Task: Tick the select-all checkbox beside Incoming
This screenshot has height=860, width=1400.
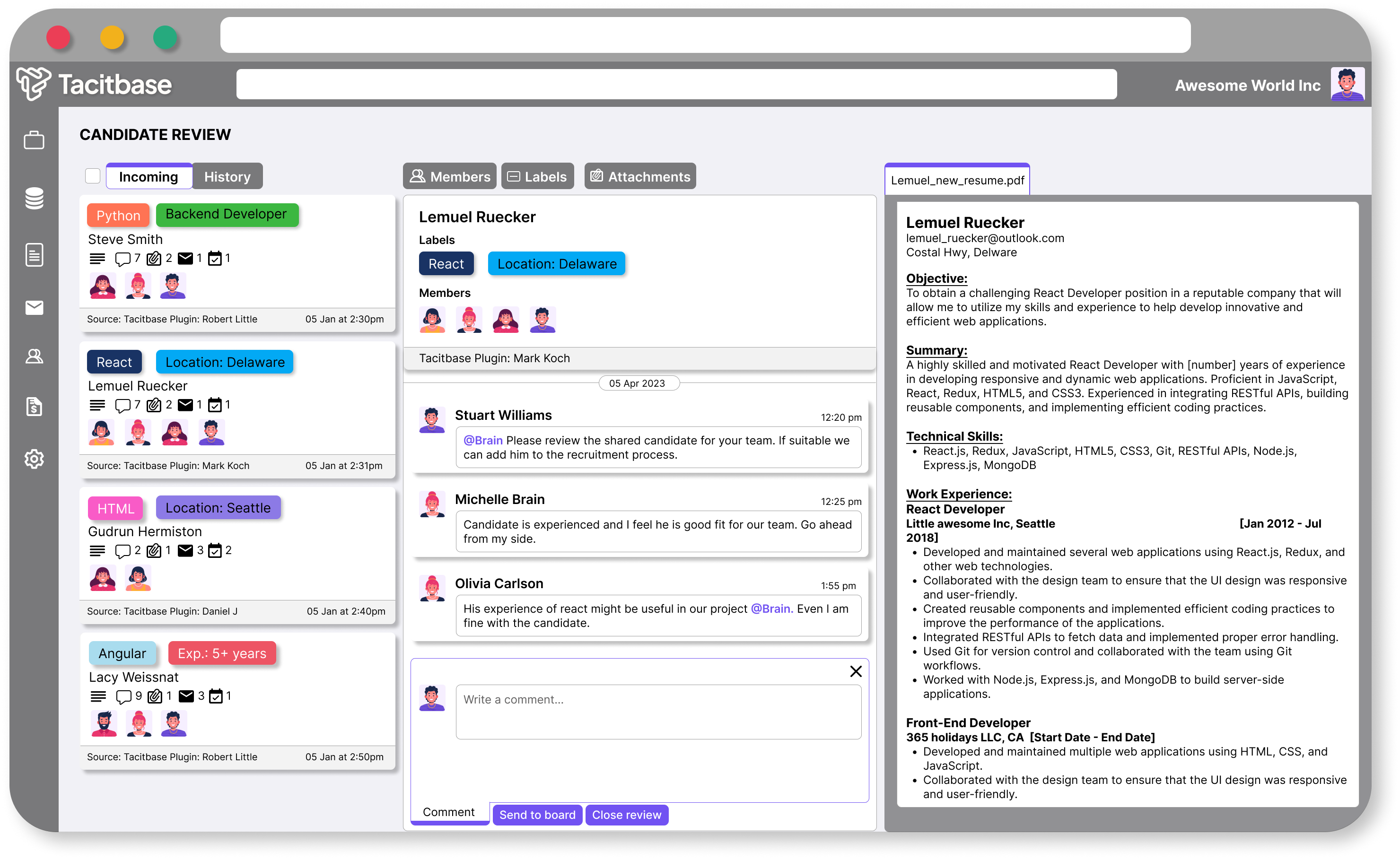Action: pyautogui.click(x=93, y=176)
